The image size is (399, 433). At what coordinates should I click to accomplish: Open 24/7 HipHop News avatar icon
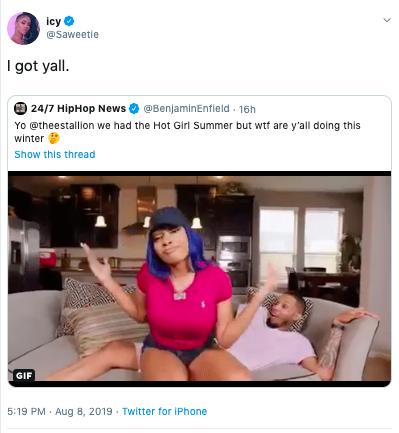[x=20, y=108]
